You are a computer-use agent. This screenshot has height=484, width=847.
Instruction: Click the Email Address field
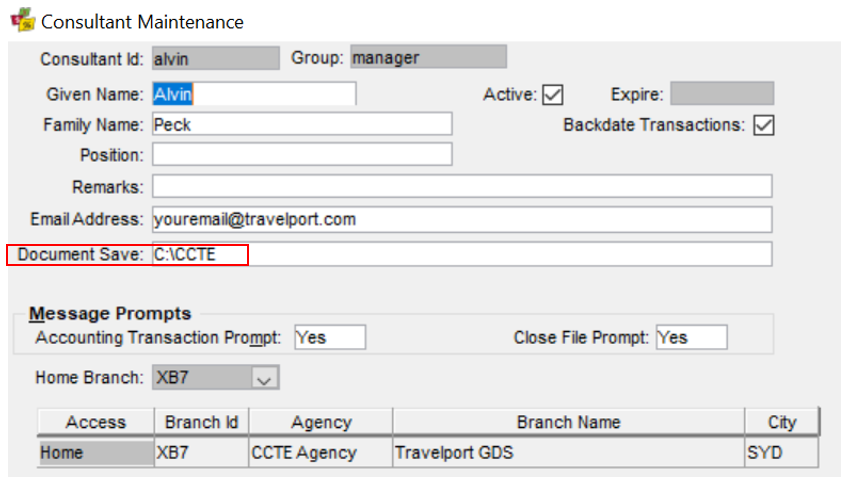(462, 219)
